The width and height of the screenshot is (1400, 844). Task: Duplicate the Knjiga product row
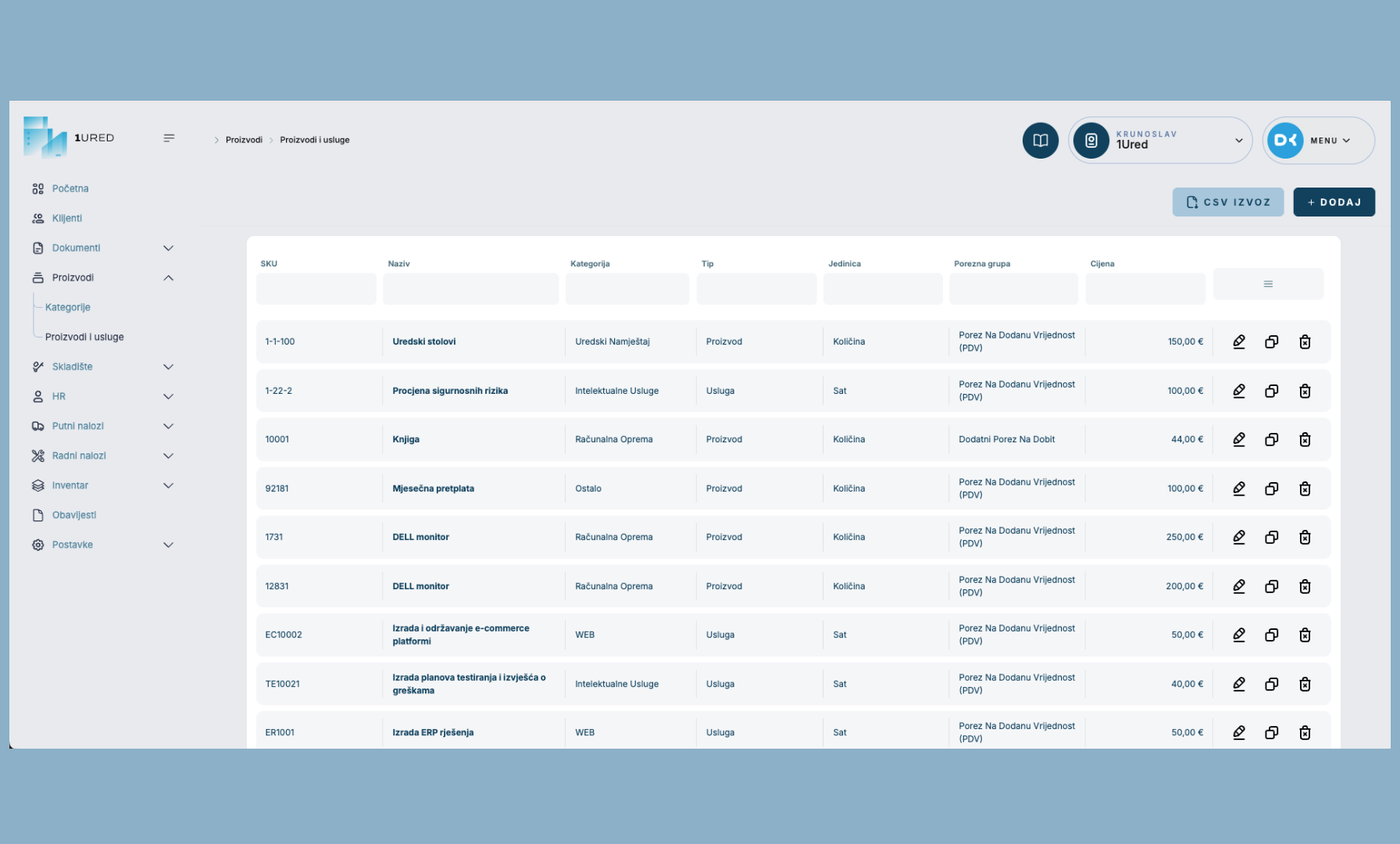click(1272, 439)
